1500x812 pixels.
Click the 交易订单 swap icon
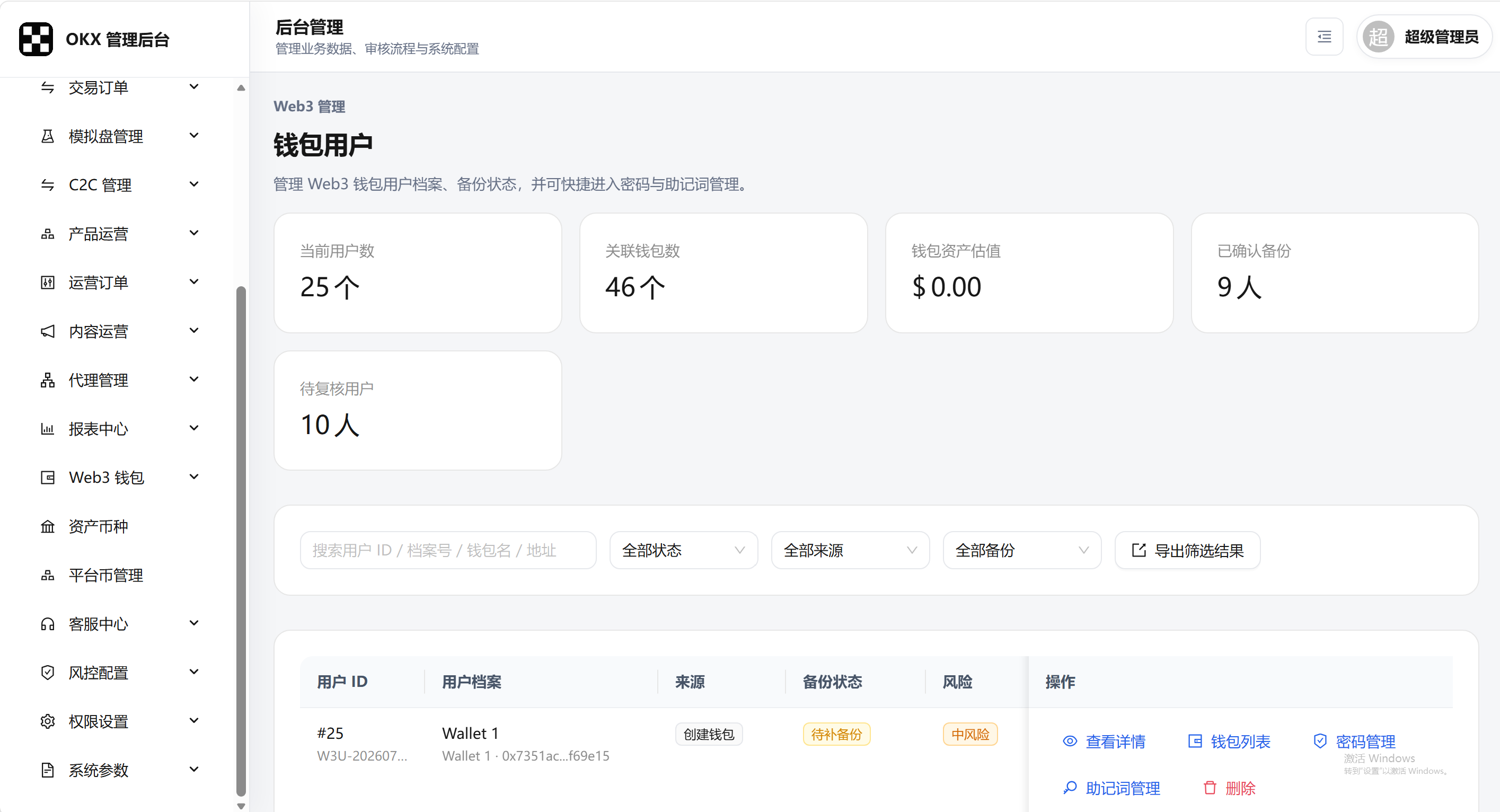point(48,87)
